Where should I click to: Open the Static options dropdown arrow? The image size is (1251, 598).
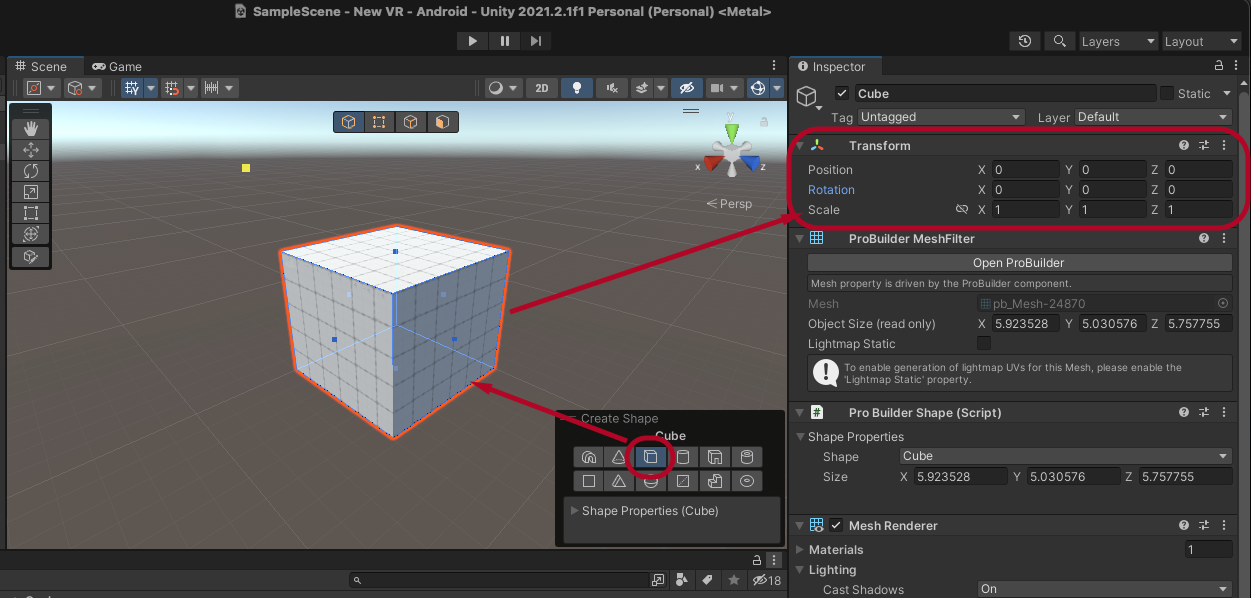click(1227, 93)
